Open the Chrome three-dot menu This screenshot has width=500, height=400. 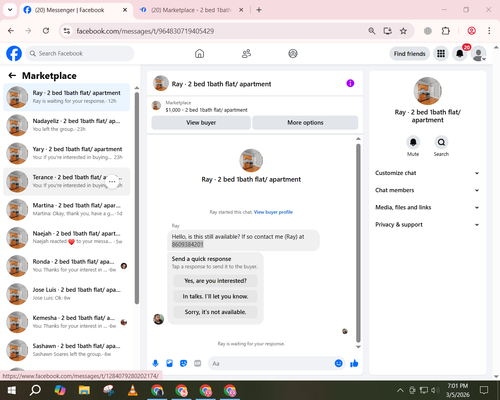489,31
